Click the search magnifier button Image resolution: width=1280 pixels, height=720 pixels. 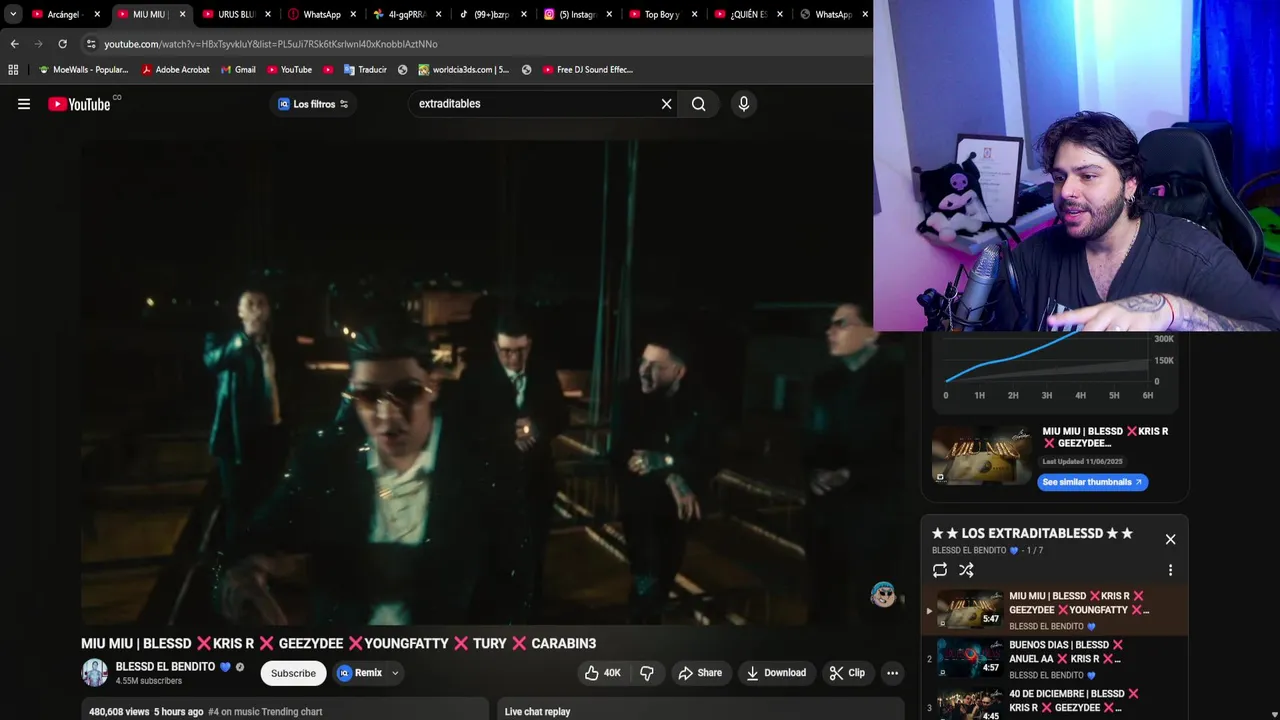click(x=699, y=104)
